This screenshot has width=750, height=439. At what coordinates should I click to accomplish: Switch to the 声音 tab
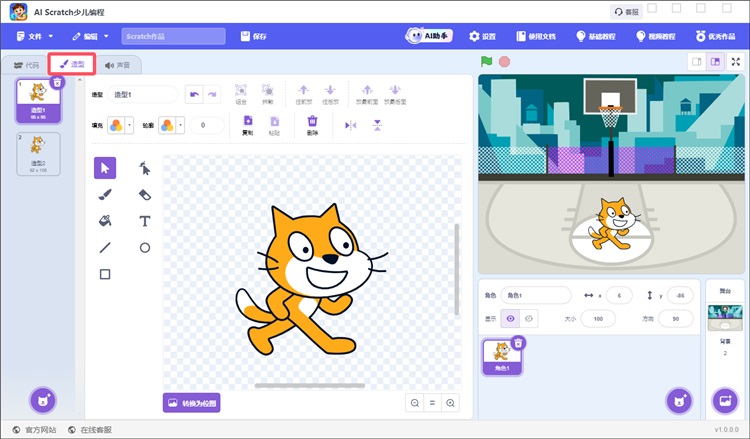pos(117,65)
